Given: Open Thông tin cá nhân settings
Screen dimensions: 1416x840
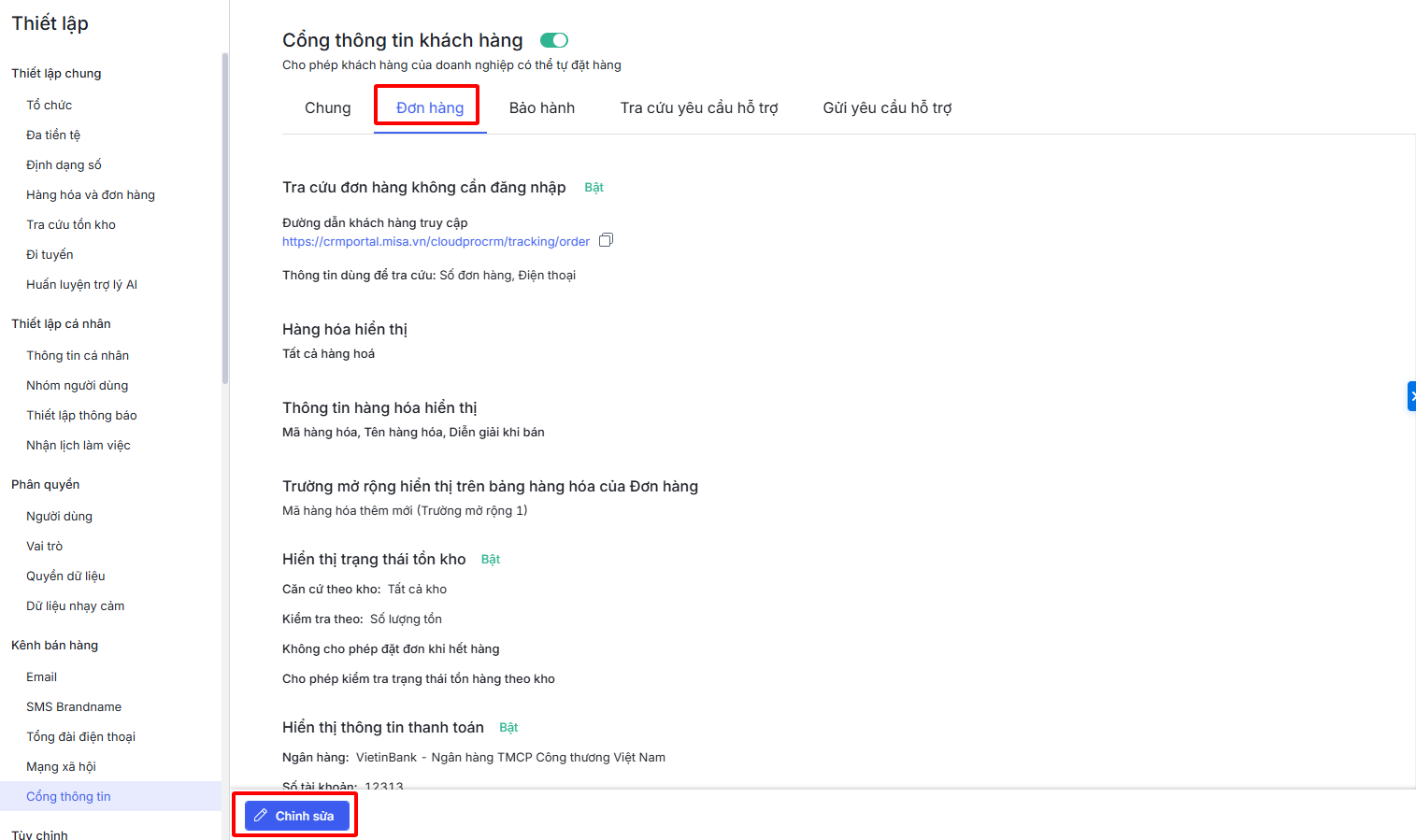Looking at the screenshot, I should [78, 355].
